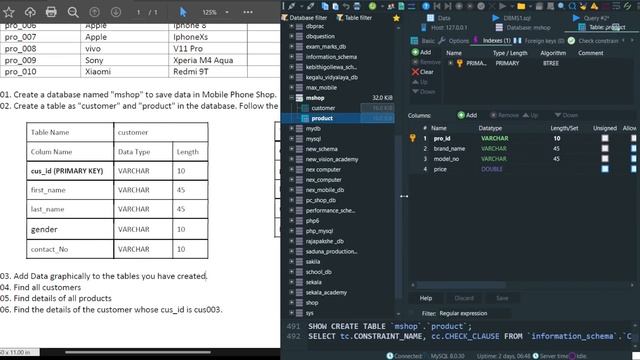Click the run query play icon in the toolbar

coord(502,6)
